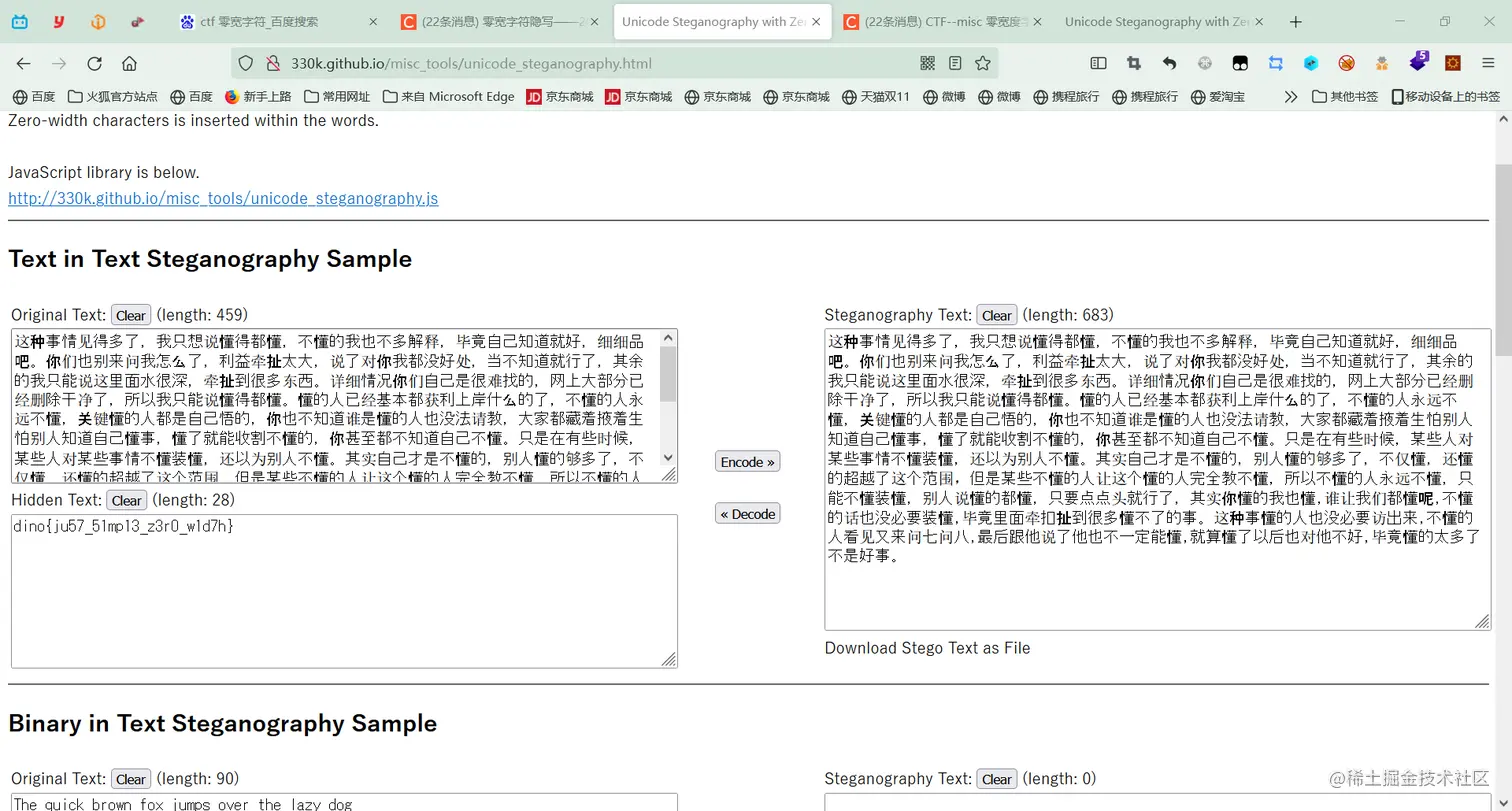
Task: Open the orange gear extension icon
Action: coord(1452,62)
